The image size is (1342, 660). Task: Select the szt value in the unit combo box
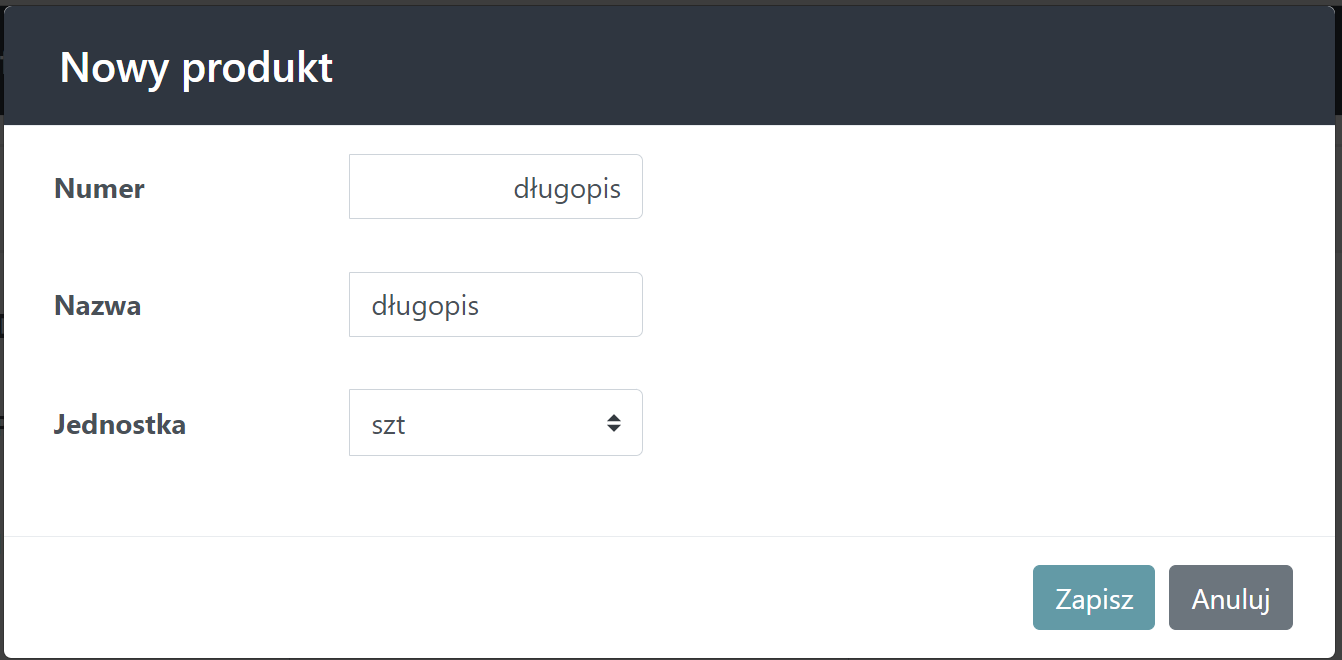389,425
